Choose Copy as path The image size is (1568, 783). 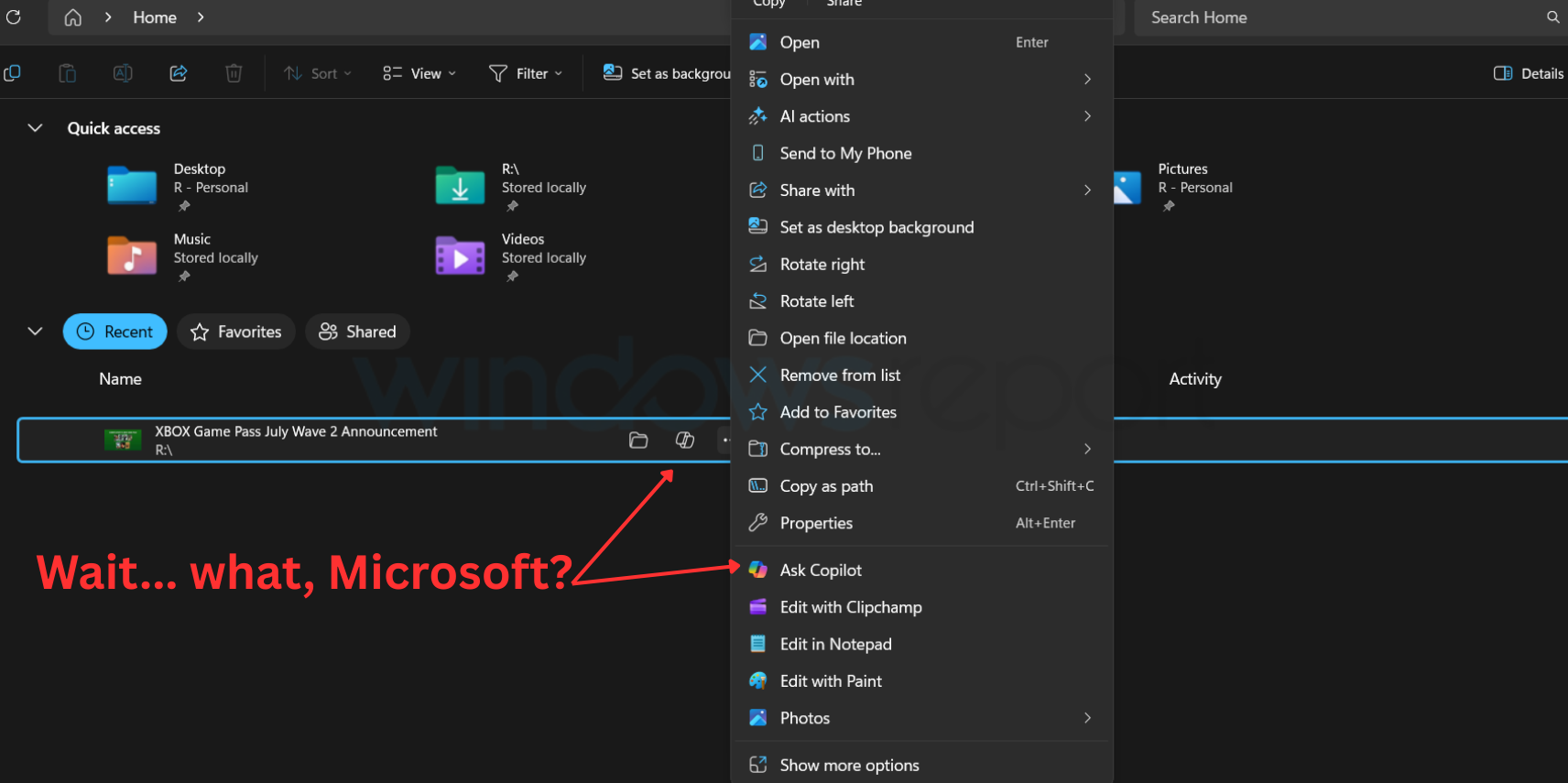tap(921, 486)
